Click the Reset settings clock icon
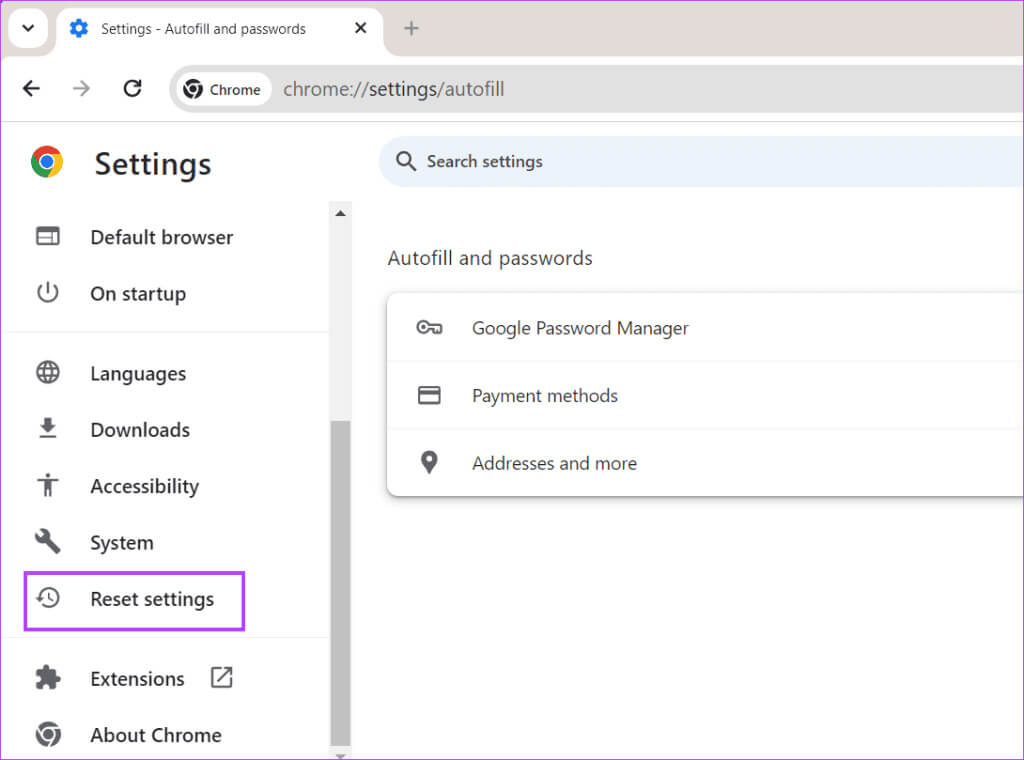This screenshot has width=1024, height=760. pyautogui.click(x=48, y=597)
